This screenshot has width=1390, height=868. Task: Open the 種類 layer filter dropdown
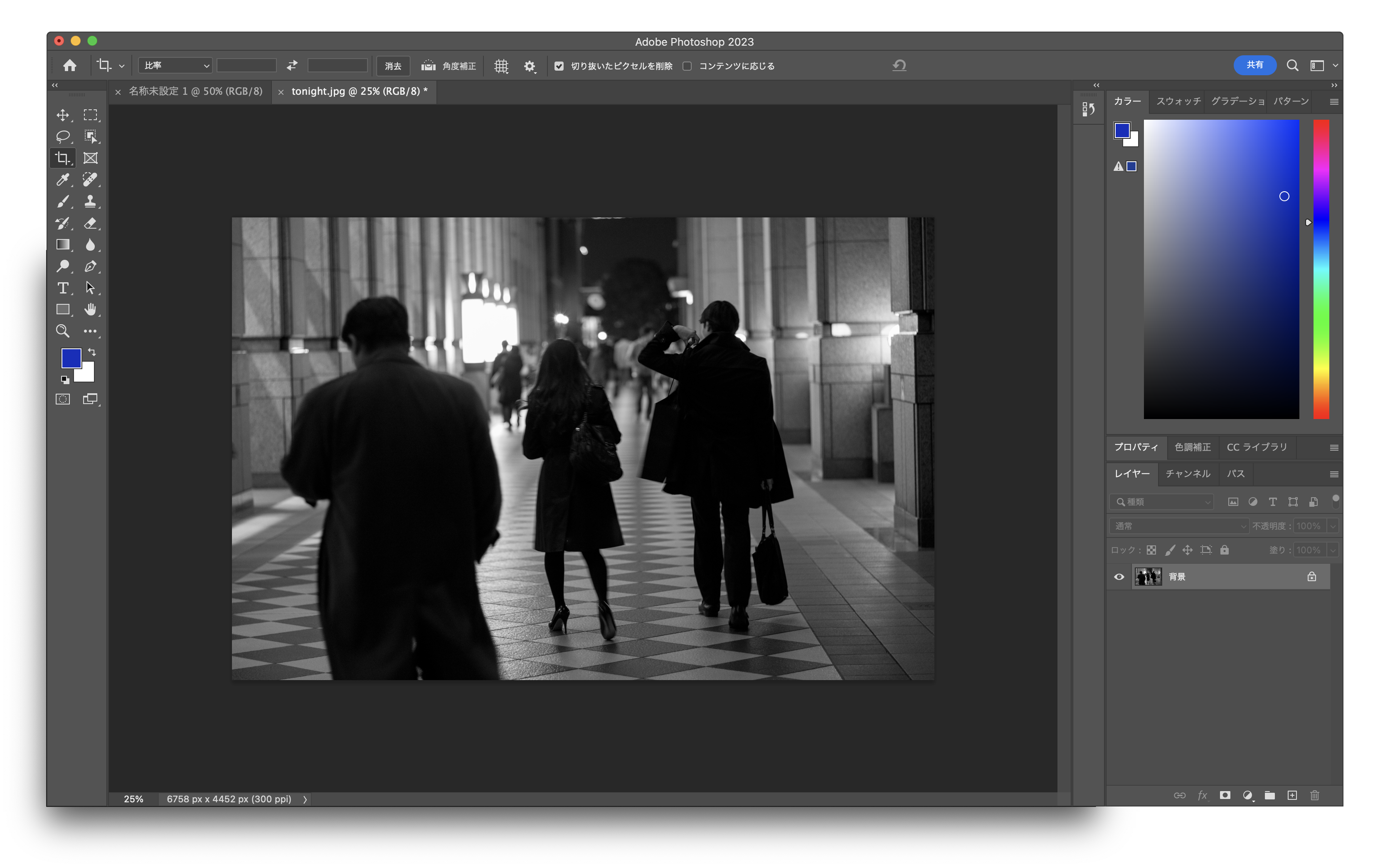(1161, 502)
